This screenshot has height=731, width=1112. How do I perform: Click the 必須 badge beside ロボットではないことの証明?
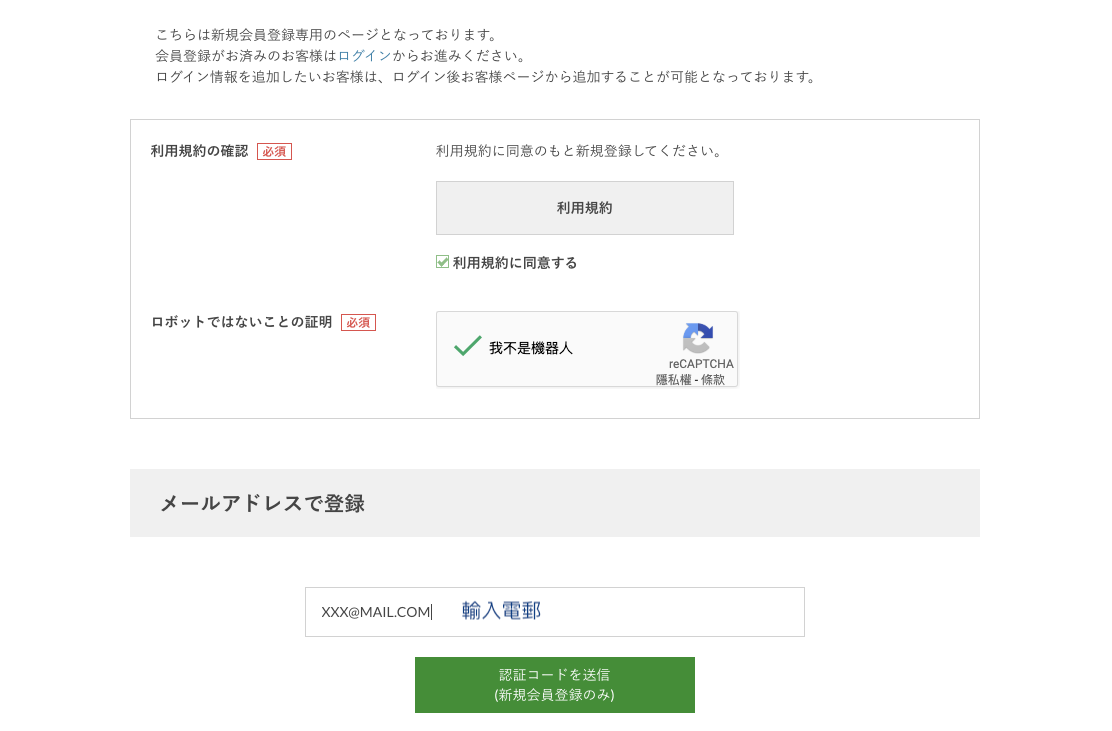click(x=358, y=323)
